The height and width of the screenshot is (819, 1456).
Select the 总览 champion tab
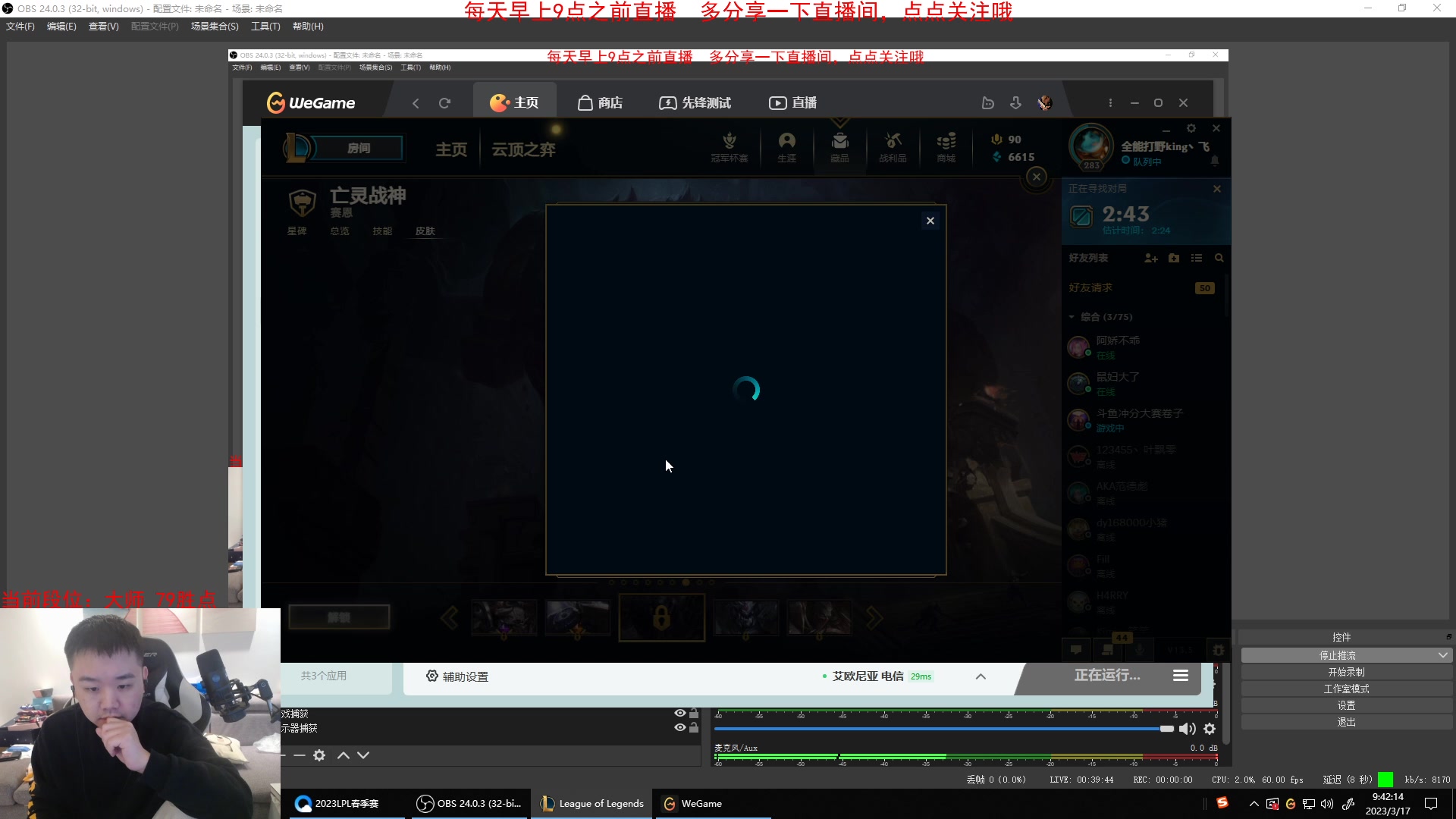coord(340,231)
